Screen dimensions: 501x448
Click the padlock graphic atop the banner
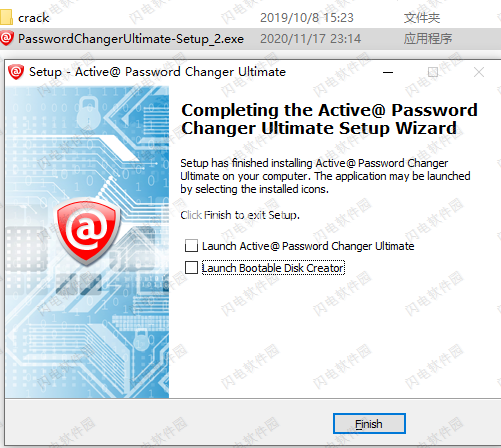pyautogui.click(x=88, y=112)
